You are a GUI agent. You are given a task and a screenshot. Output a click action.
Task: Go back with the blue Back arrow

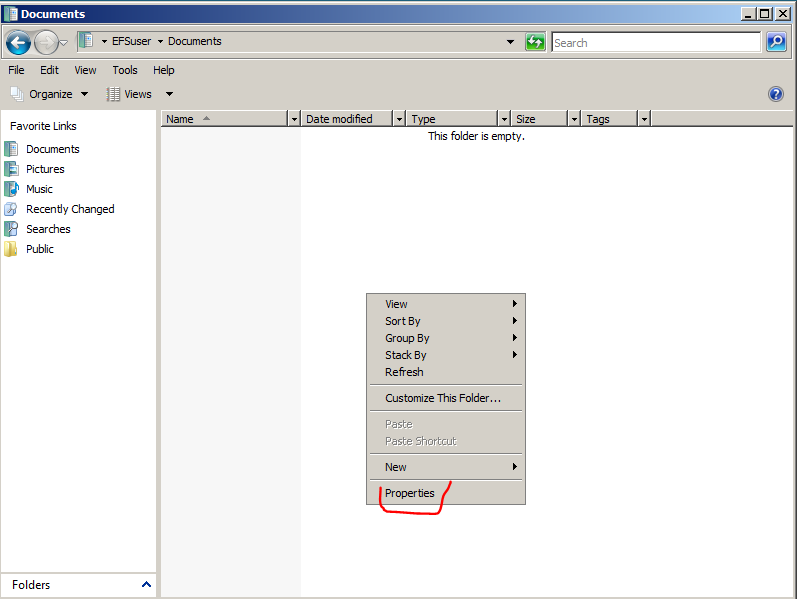coord(18,43)
